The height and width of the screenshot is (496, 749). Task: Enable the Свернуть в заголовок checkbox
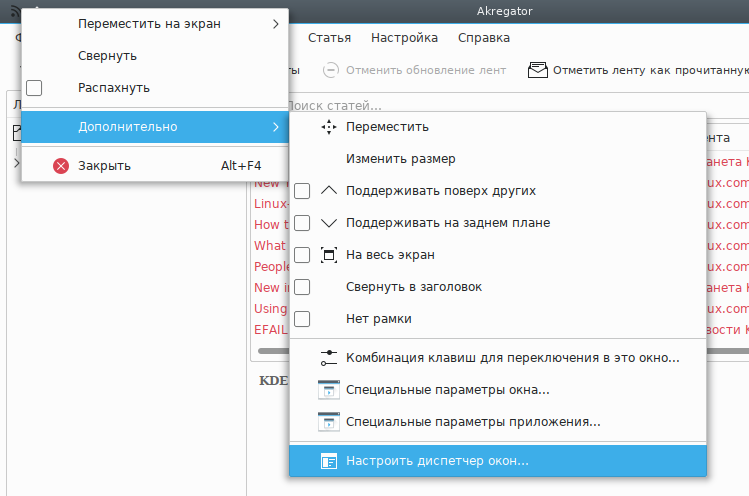click(x=302, y=287)
